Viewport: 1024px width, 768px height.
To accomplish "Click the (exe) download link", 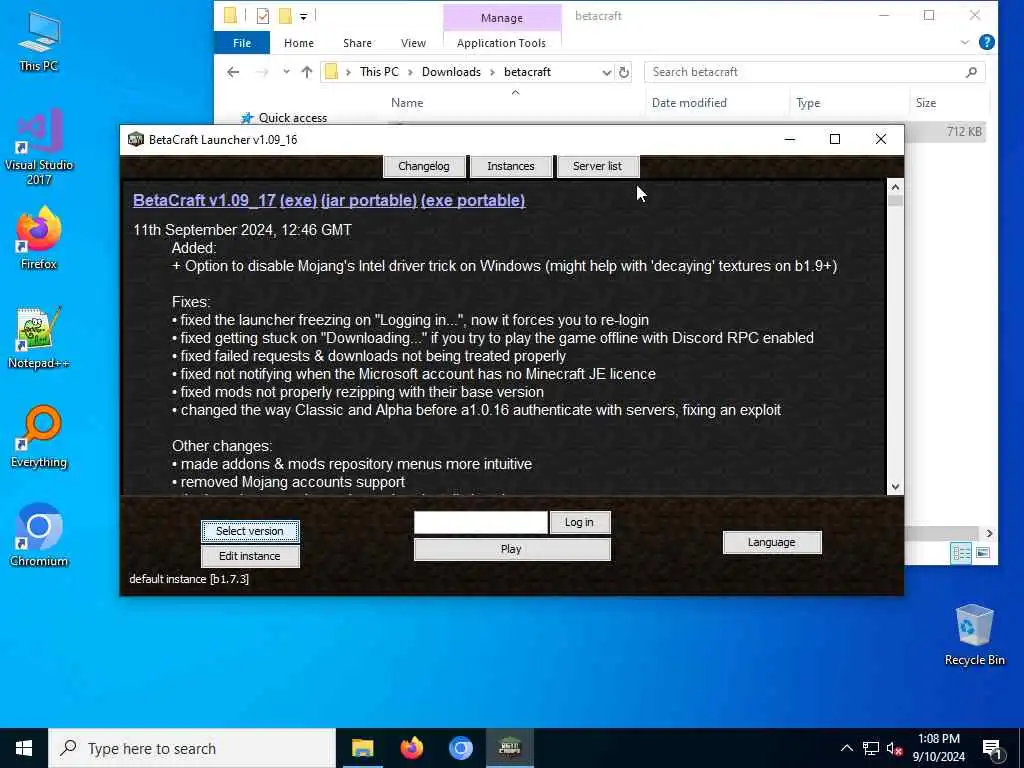I will (x=298, y=200).
